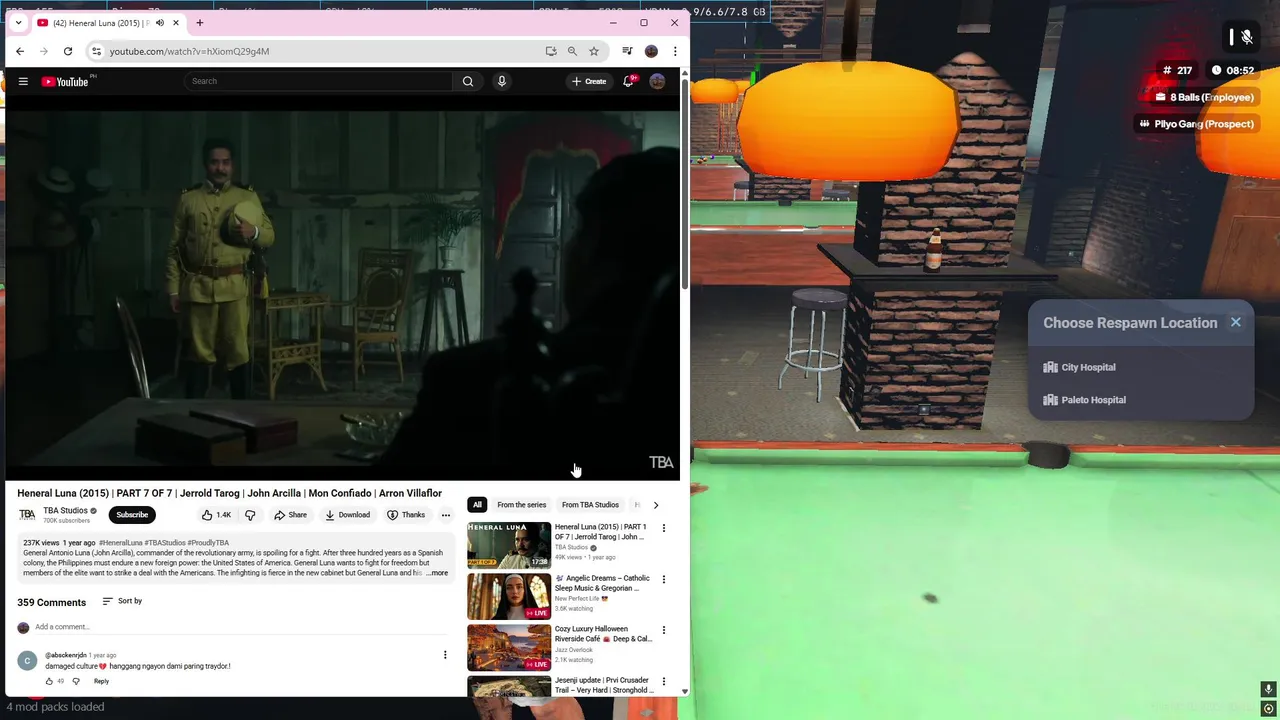
Task: Click the Download button
Action: tap(348, 515)
